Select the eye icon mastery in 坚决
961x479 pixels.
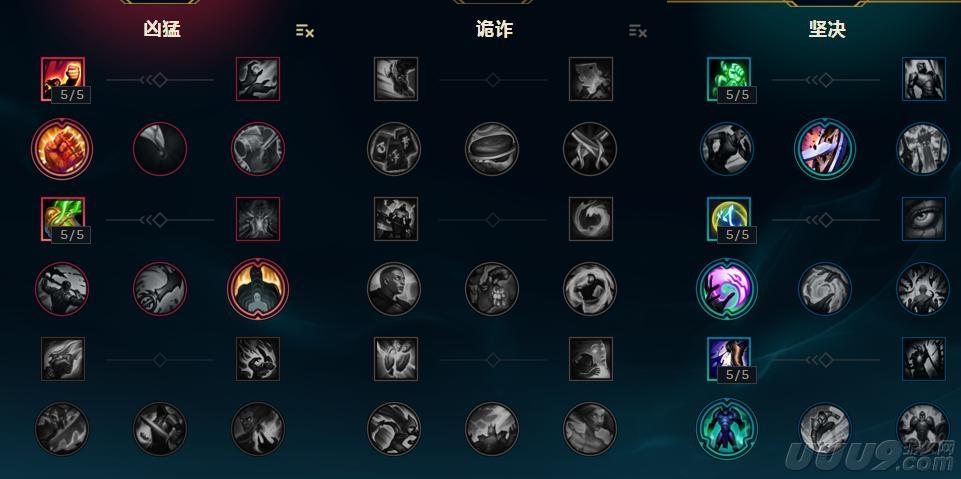point(924,219)
